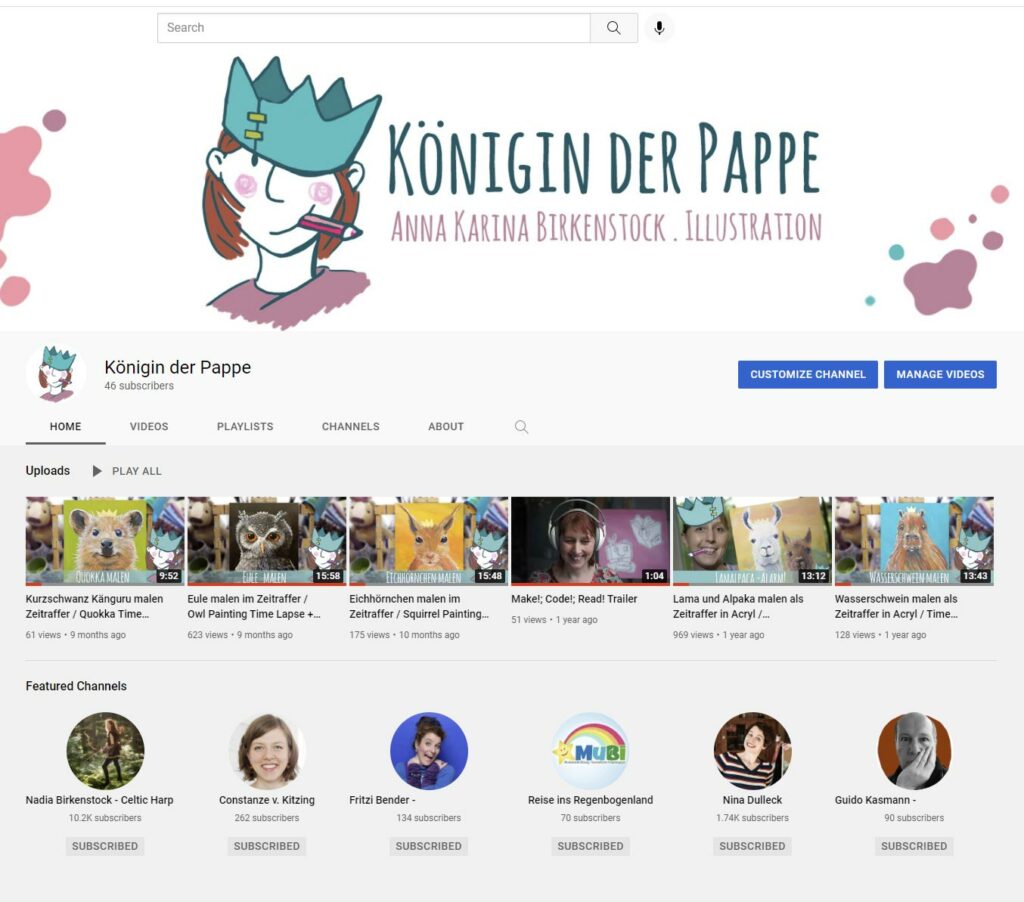Play the Make!; Code!; Read! Trailer thumbnail
1024x902 pixels.
point(590,541)
